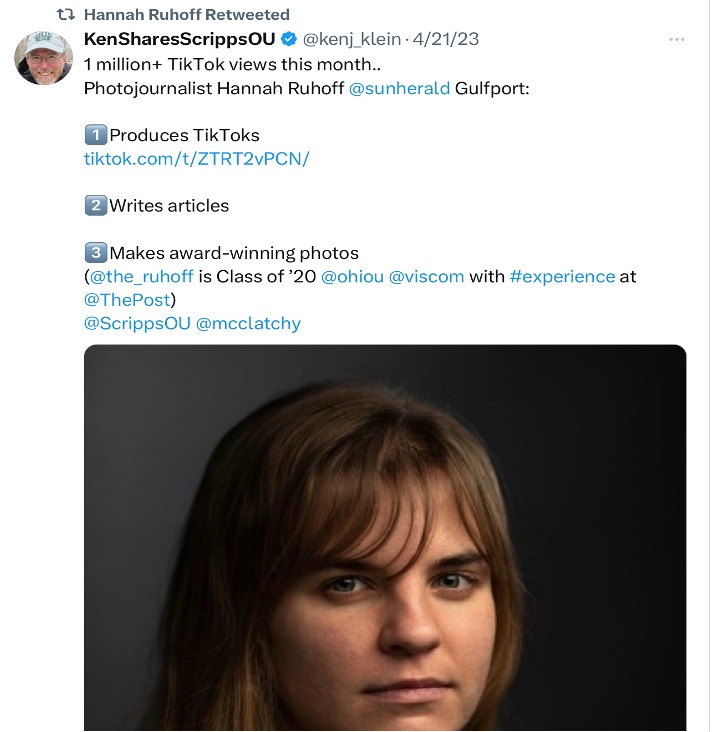Viewport: 718px width, 732px height.
Task: Follow the tiktok.com/t/ZTRT2vPCN/ link
Action: [x=197, y=159]
